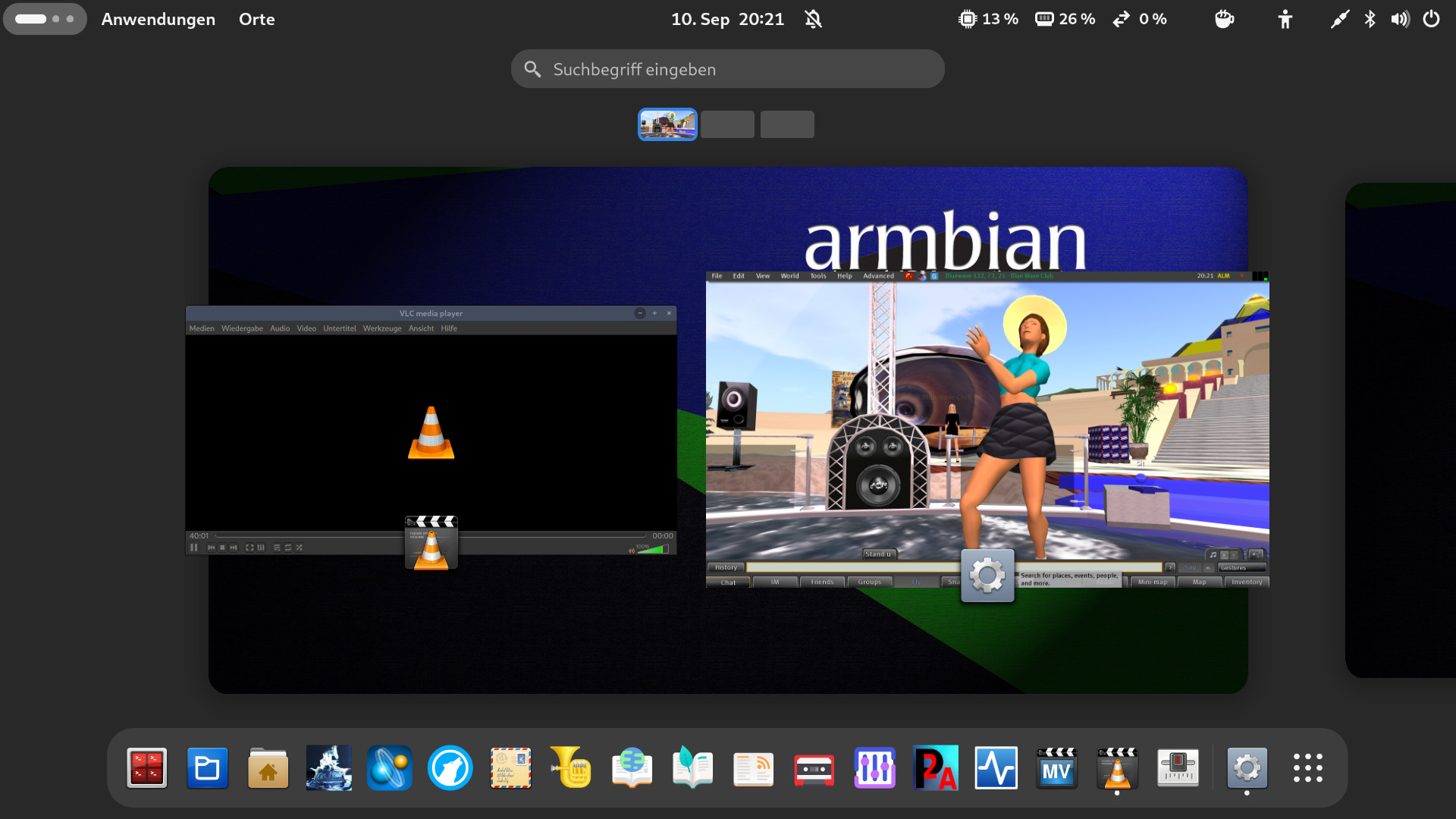This screenshot has height=819, width=1456.
Task: Expand the Anwendungen menu
Action: click(x=158, y=19)
